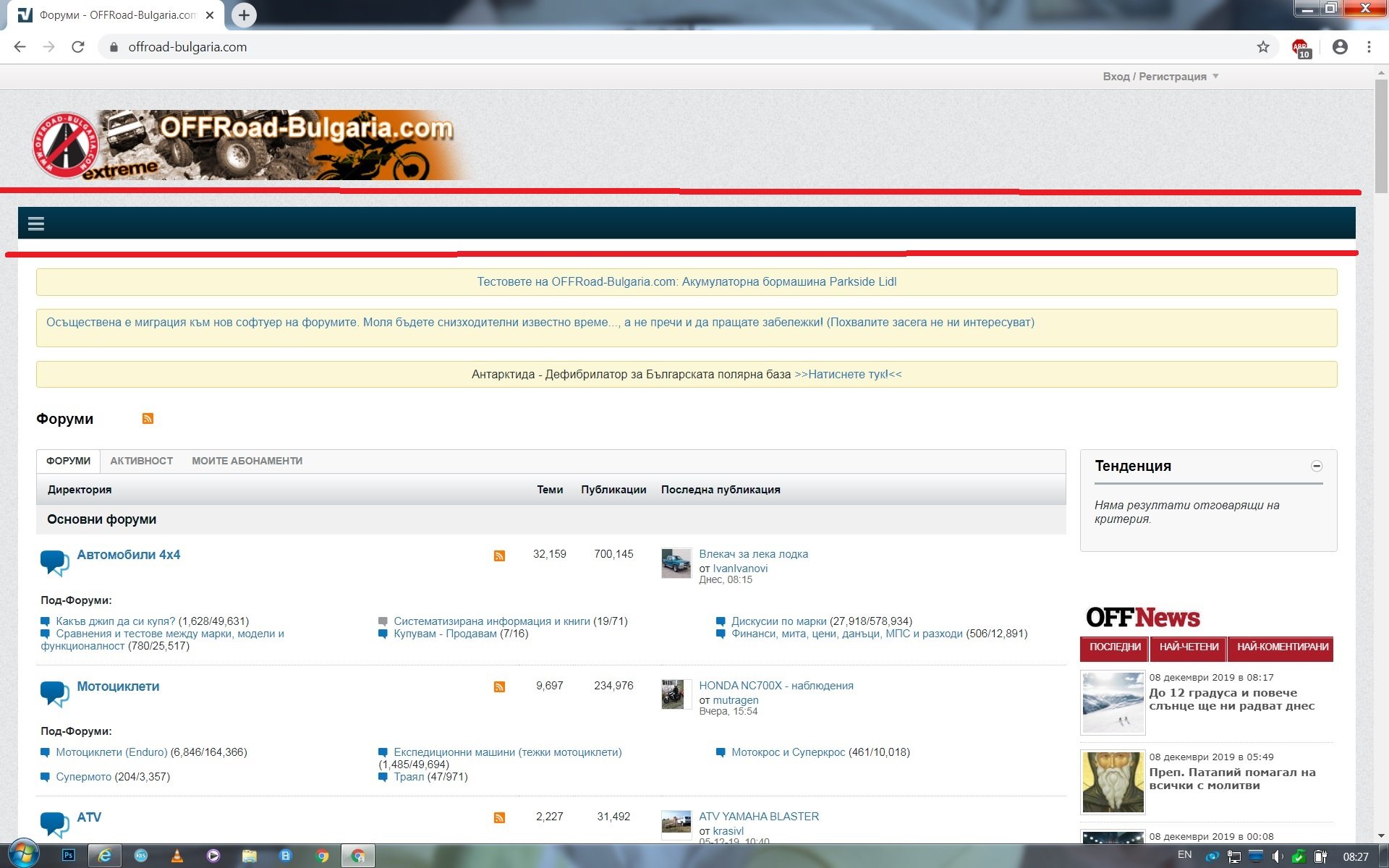This screenshot has height=868, width=1389.
Task: Select the Най-четени news tab
Action: tap(1188, 647)
